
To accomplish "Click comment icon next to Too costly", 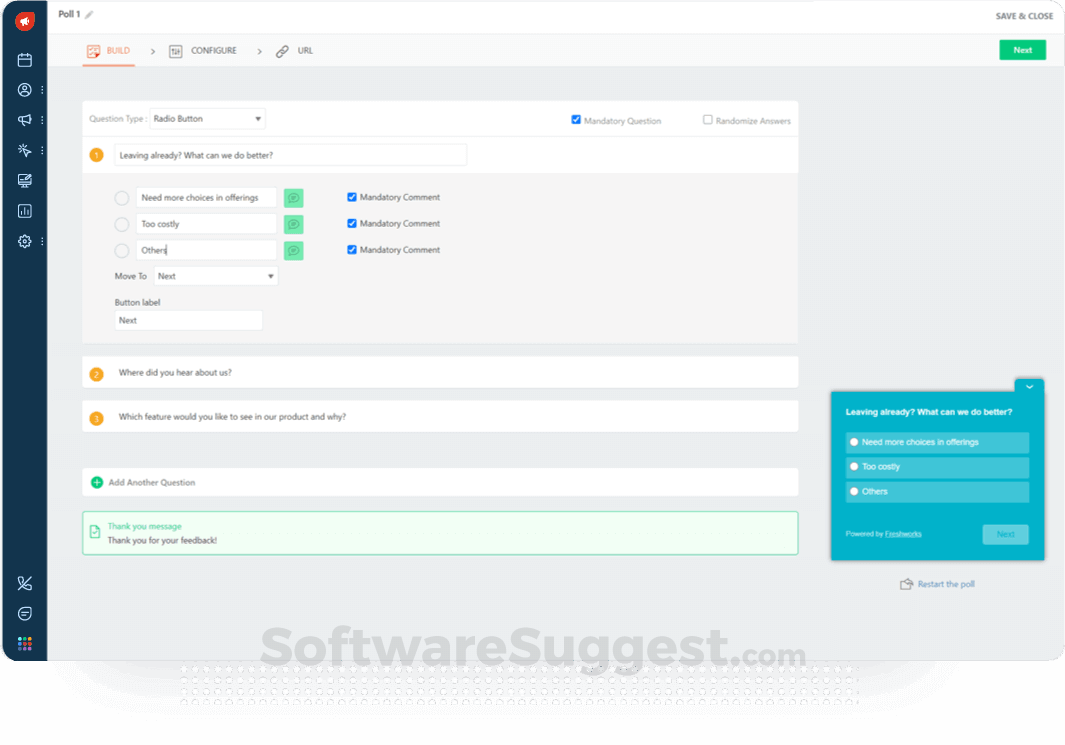I will click(x=293, y=224).
